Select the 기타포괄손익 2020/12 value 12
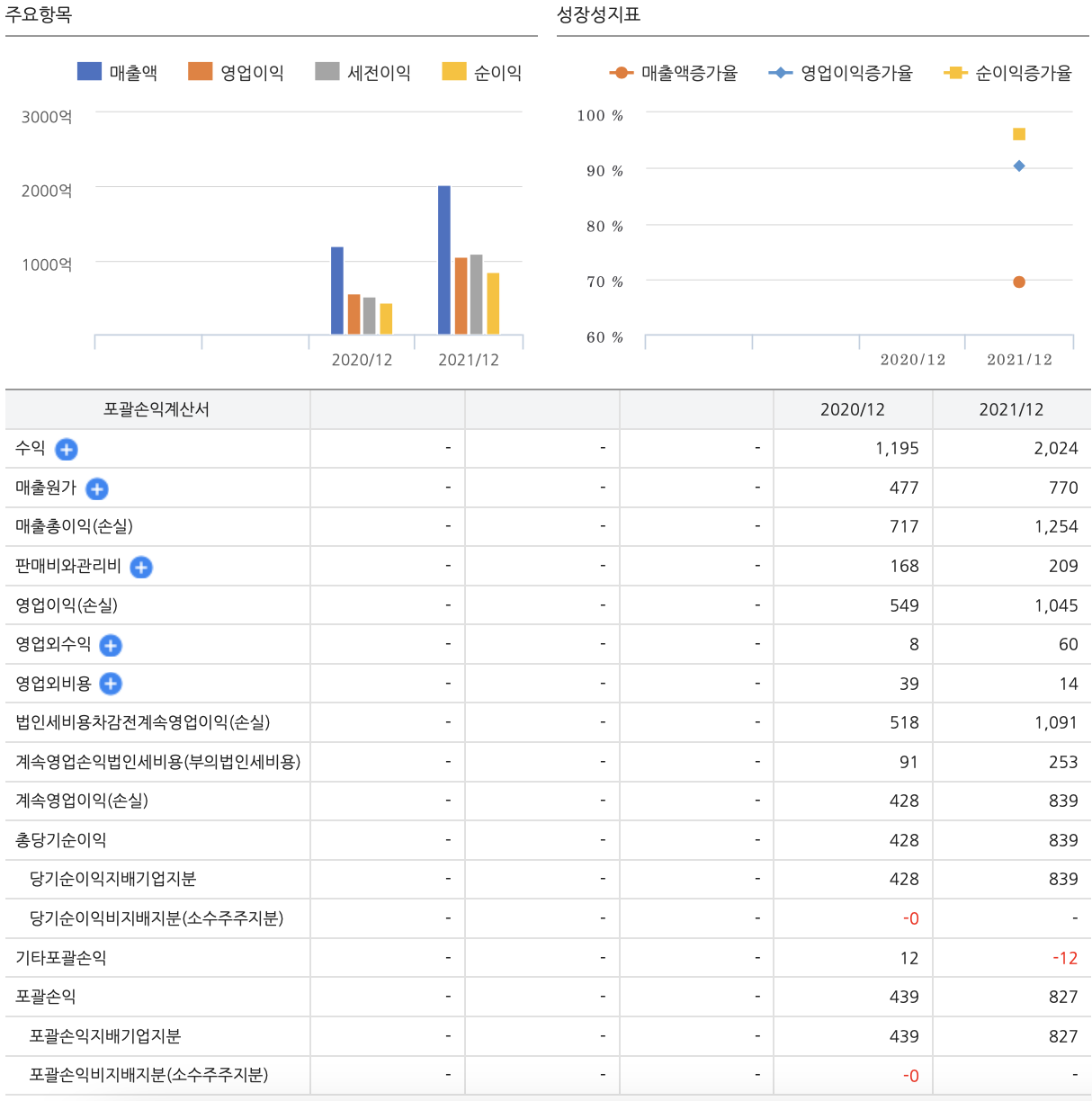 pos(909,958)
